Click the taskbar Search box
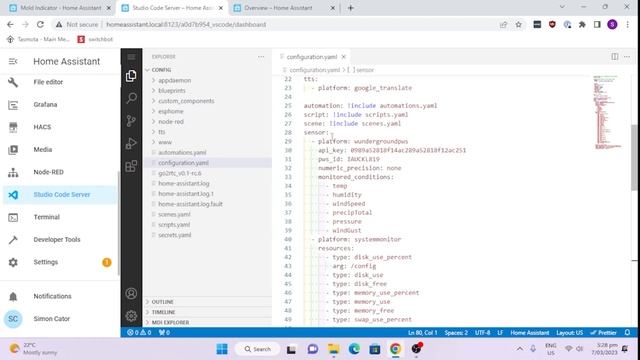This screenshot has height=360, width=640. click(257, 349)
